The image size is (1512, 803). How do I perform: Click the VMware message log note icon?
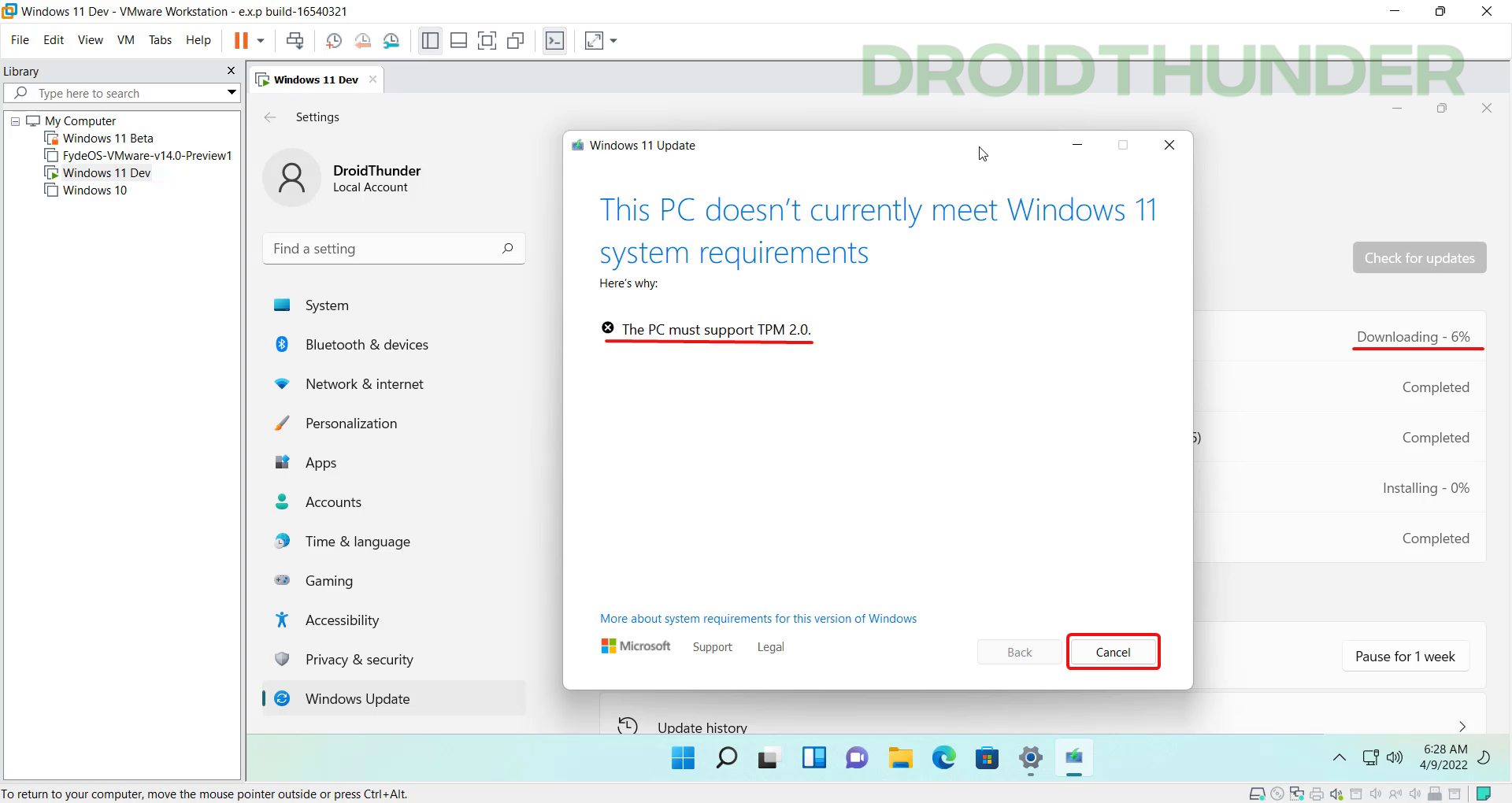tap(1484, 794)
